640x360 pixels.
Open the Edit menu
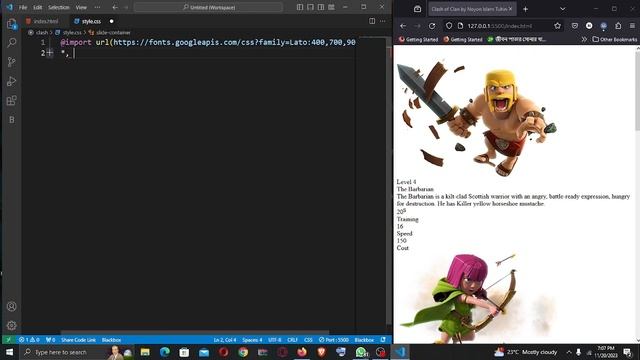coord(38,7)
